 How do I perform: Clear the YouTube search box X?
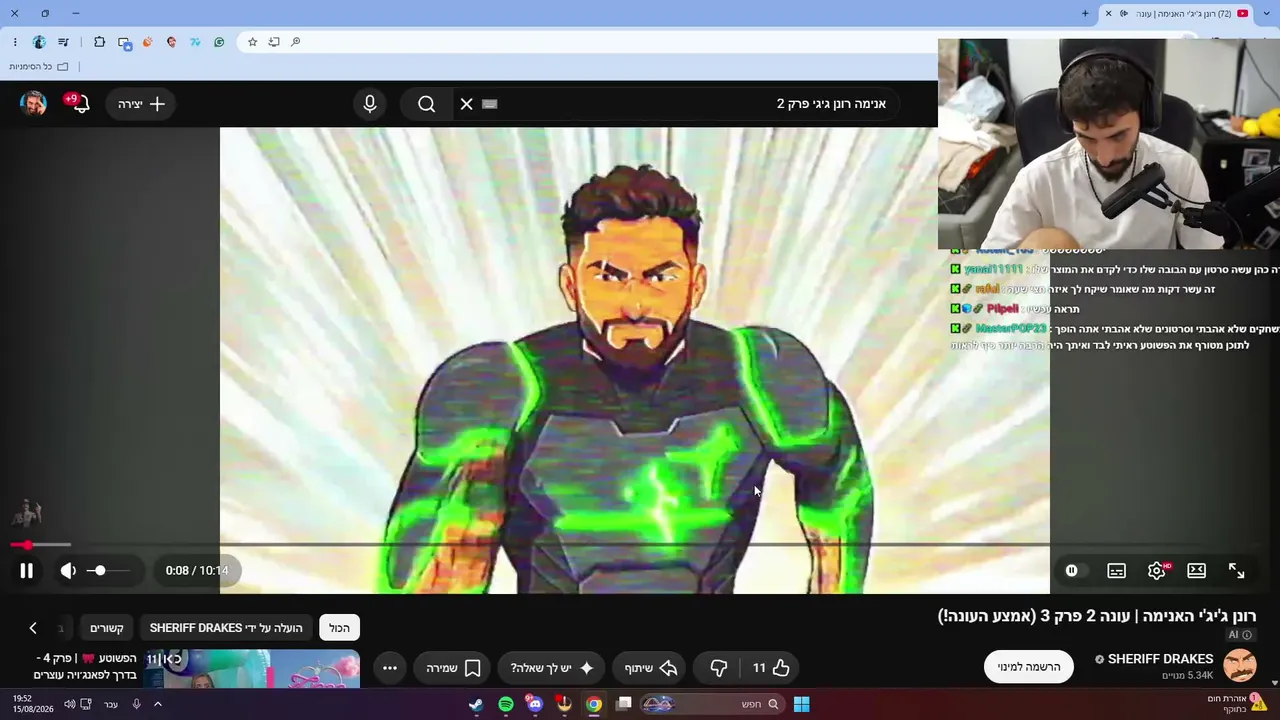pyautogui.click(x=467, y=104)
